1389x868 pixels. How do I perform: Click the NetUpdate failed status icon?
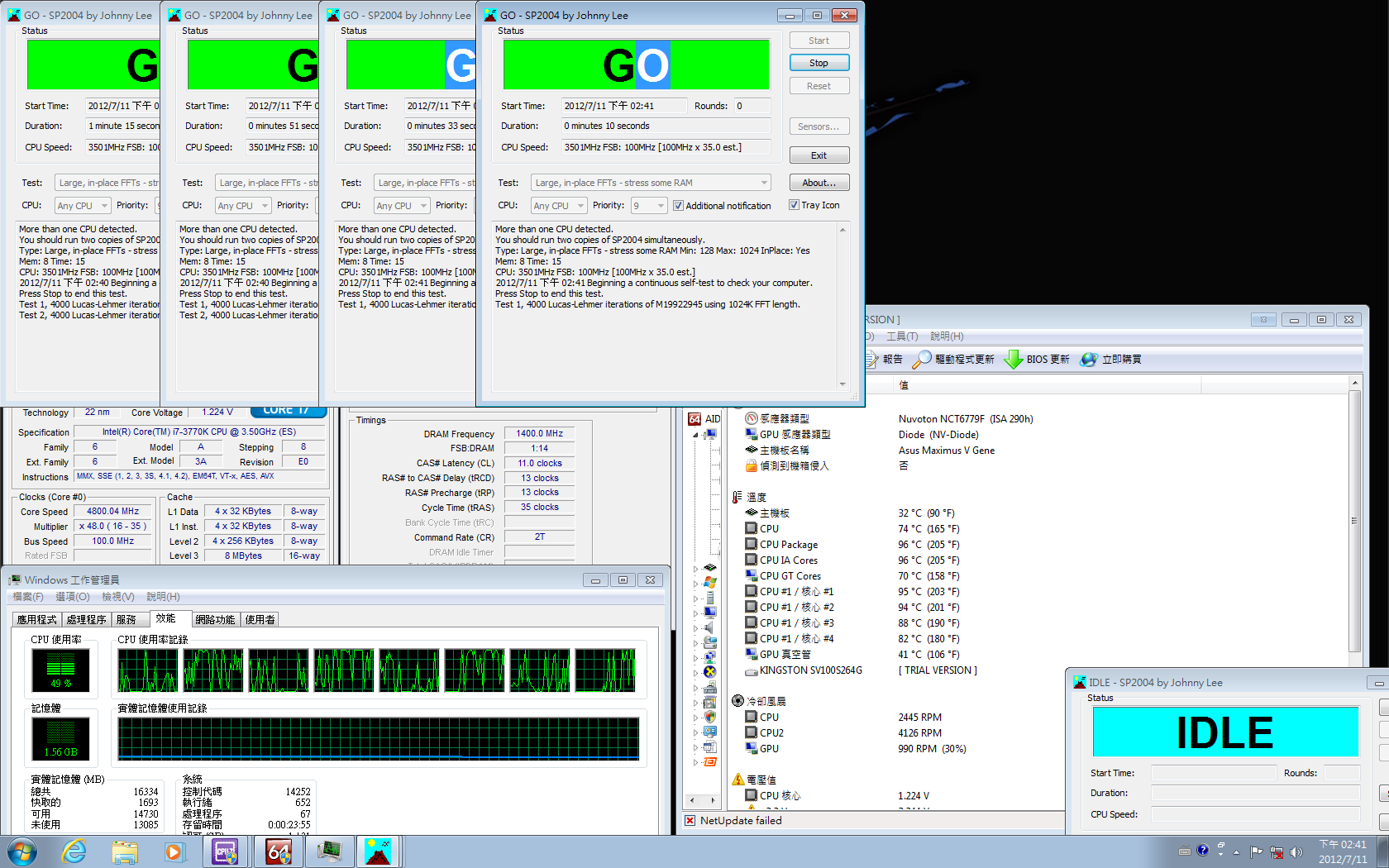click(690, 820)
